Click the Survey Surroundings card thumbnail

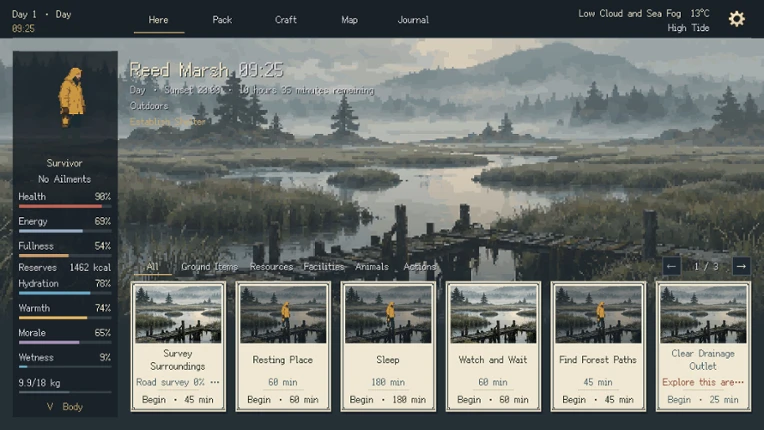pyautogui.click(x=178, y=314)
